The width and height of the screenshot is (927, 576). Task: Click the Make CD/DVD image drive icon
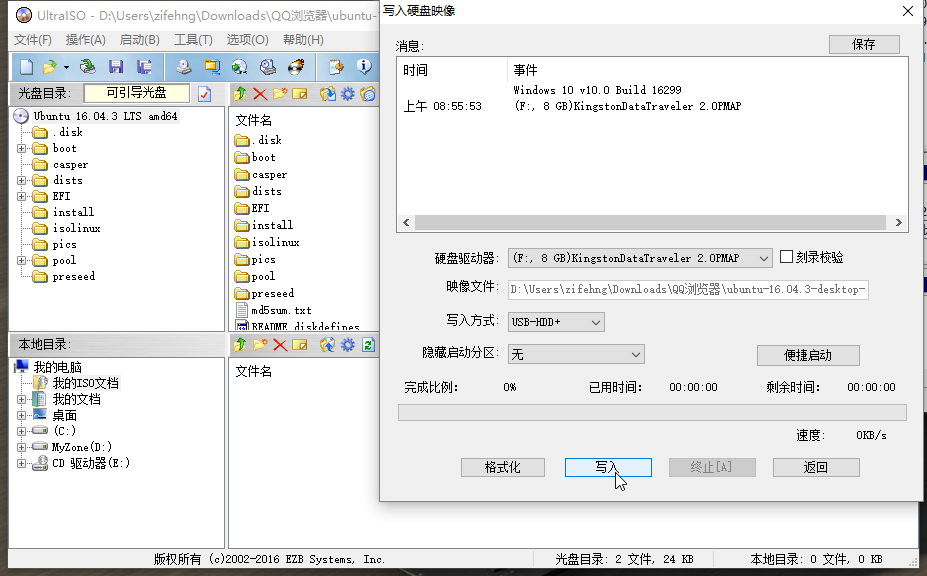(x=184, y=67)
